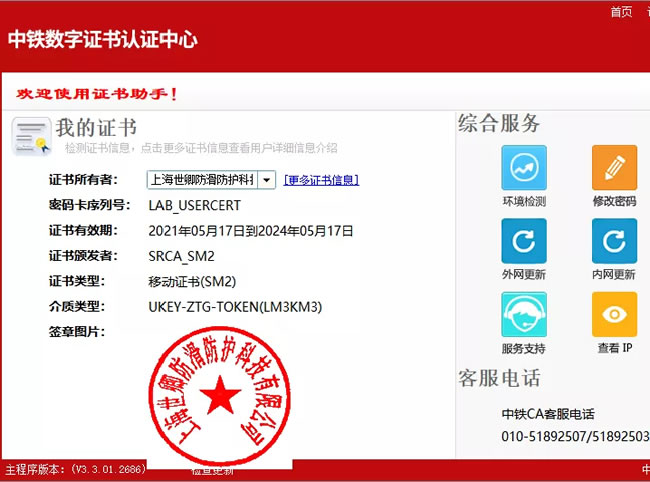The width and height of the screenshot is (650, 482).
Task: Go to 首页 in the top menu
Action: coord(621,12)
